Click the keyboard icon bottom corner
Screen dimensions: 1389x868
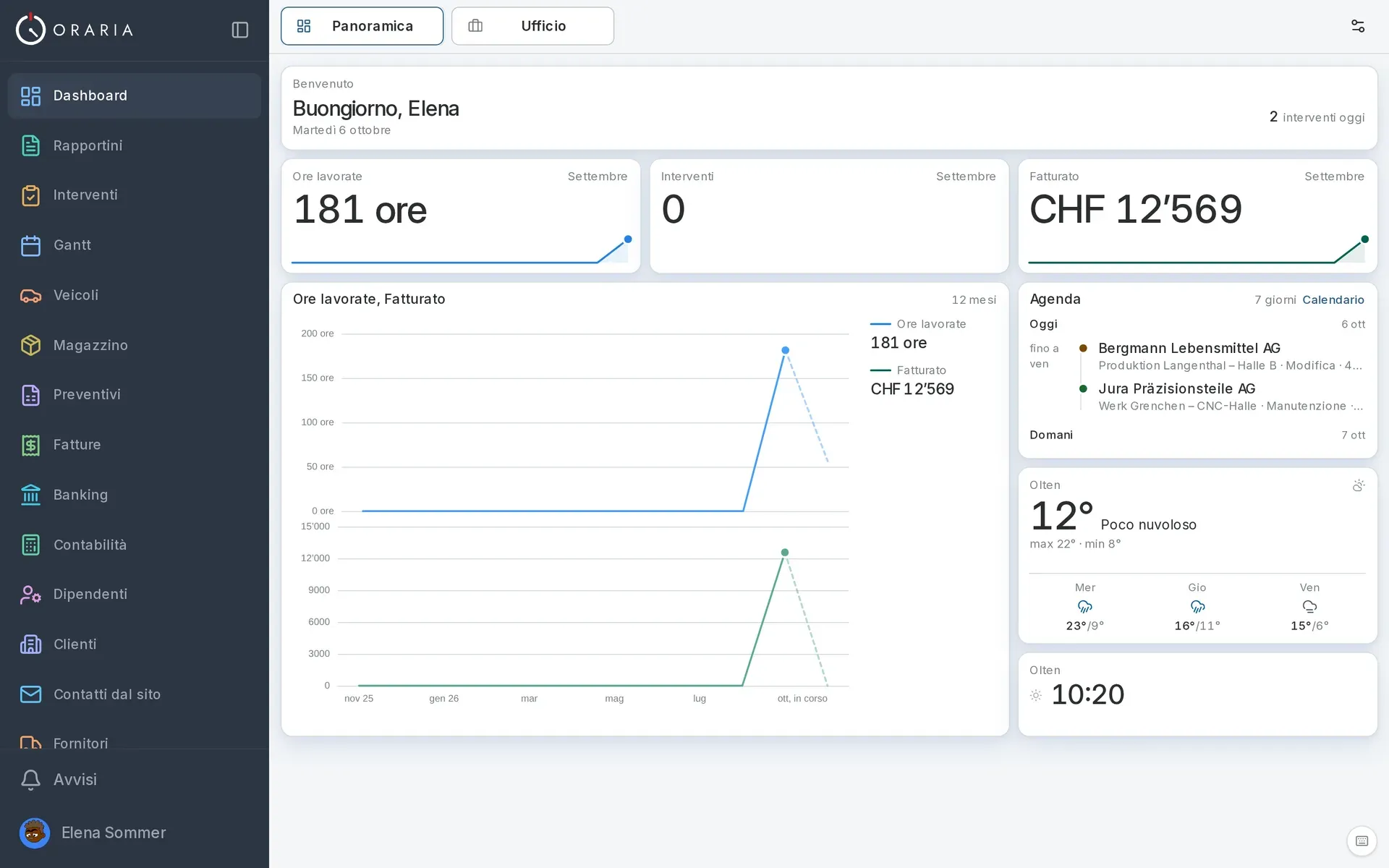coord(1362,841)
